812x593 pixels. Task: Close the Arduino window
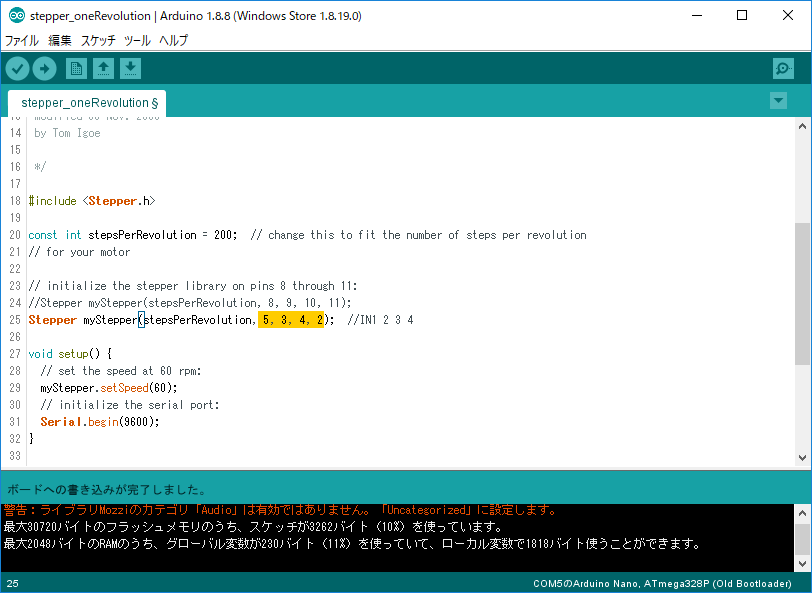pyautogui.click(x=788, y=16)
